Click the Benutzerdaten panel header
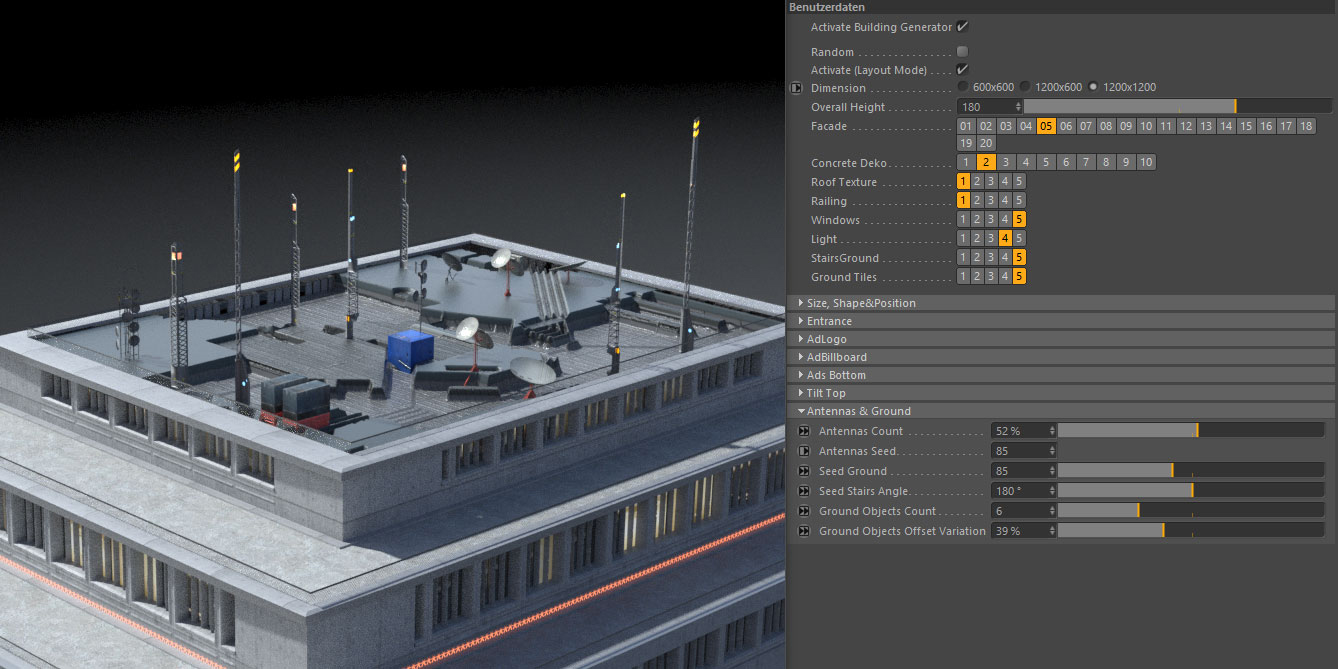The image size is (1338, 669). [x=826, y=7]
